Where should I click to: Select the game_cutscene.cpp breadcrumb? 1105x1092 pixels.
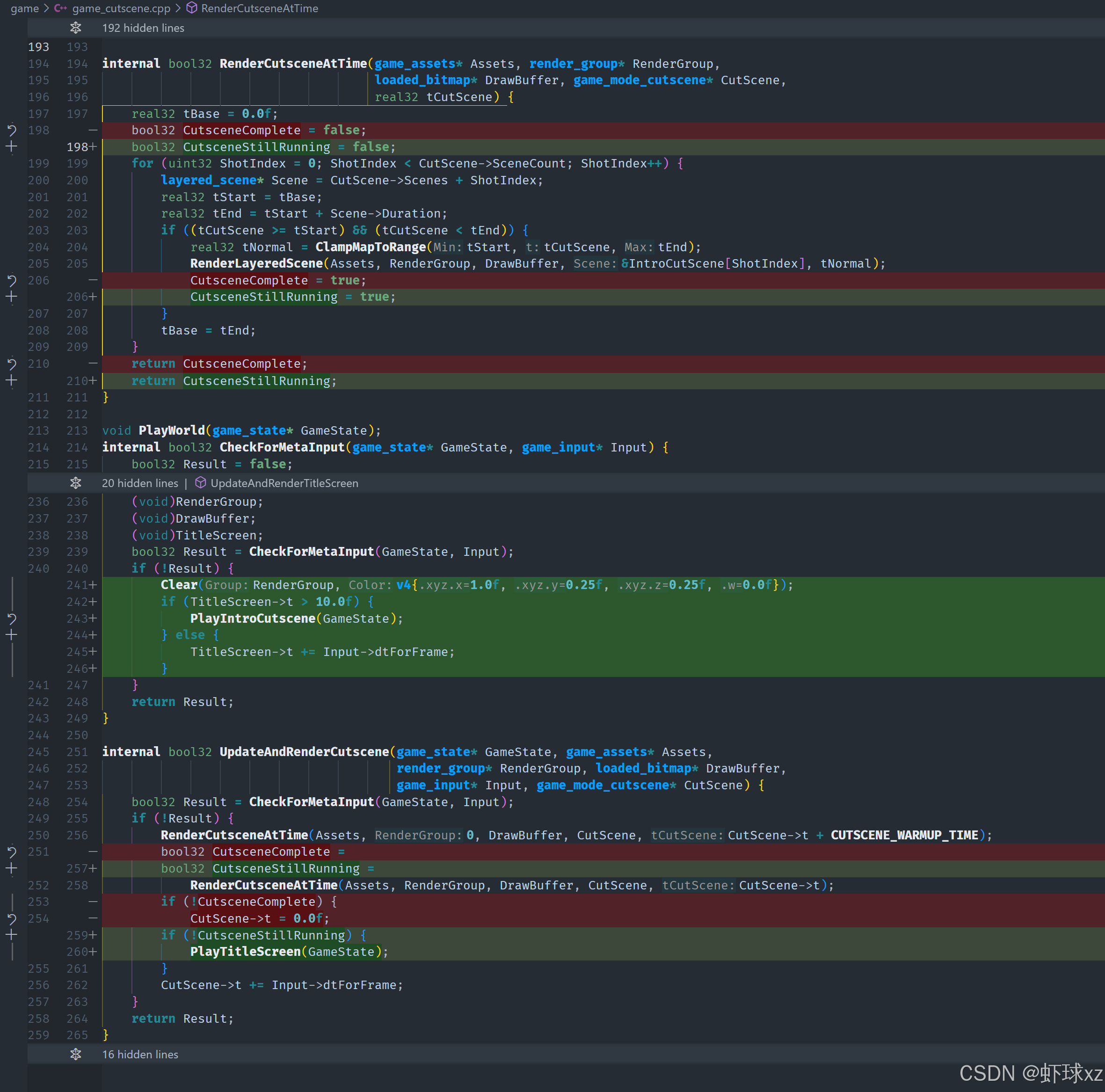click(121, 8)
